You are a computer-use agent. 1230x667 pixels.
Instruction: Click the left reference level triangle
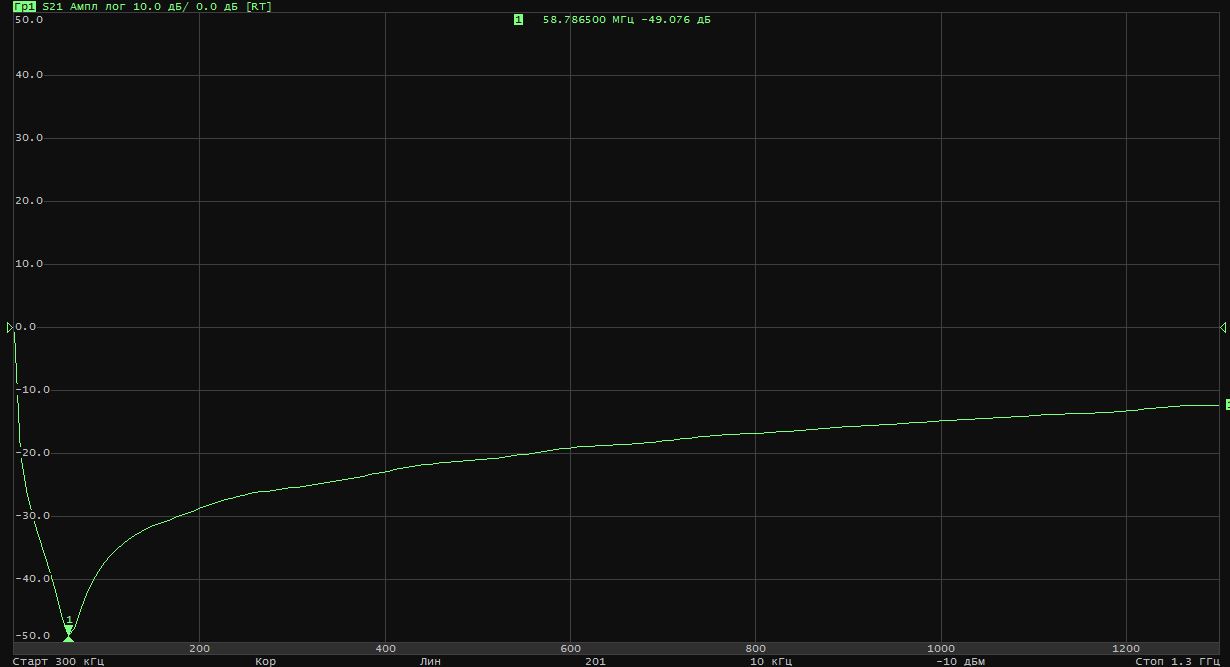pos(10,327)
